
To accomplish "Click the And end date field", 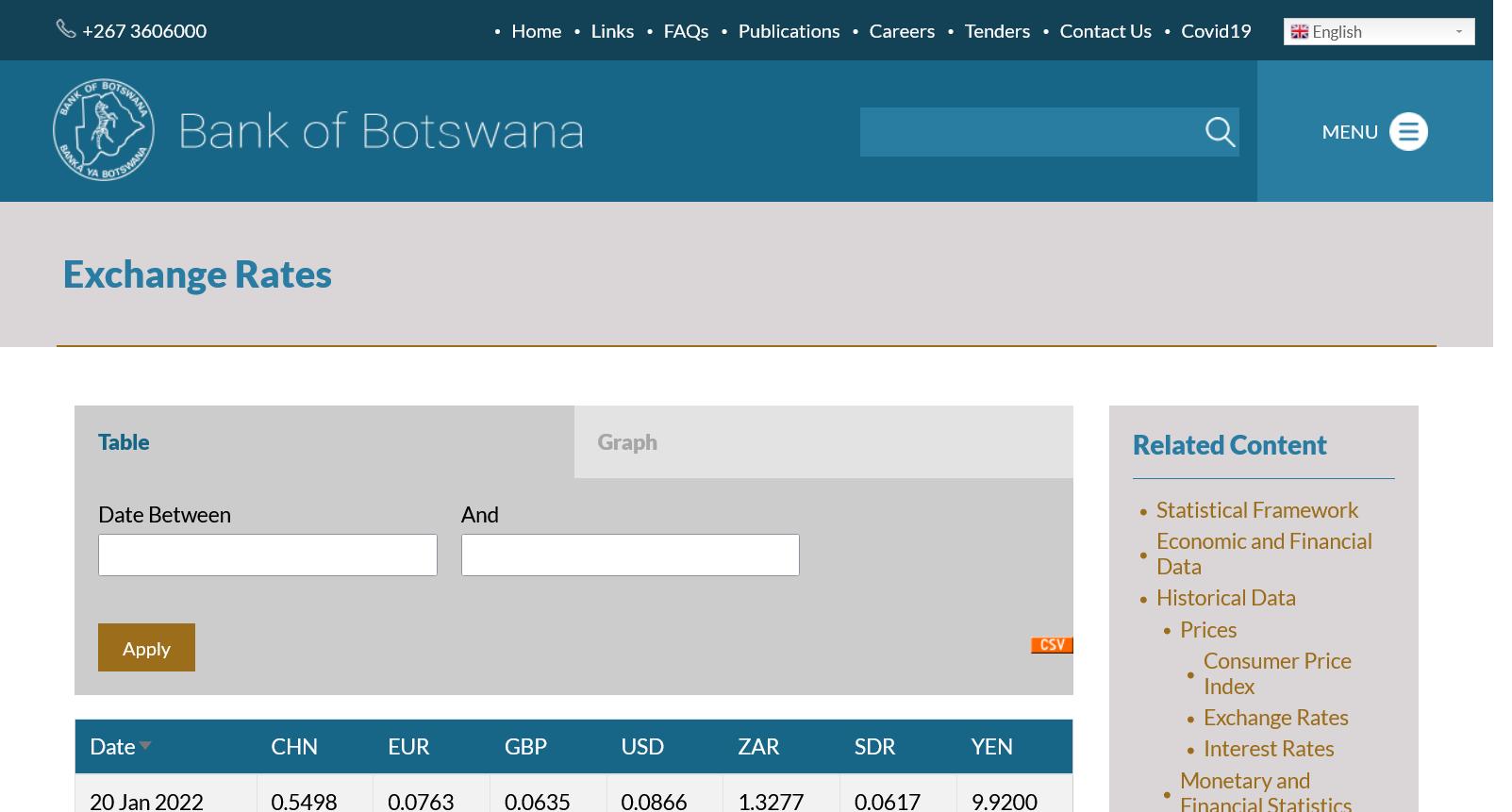I will [x=630, y=555].
